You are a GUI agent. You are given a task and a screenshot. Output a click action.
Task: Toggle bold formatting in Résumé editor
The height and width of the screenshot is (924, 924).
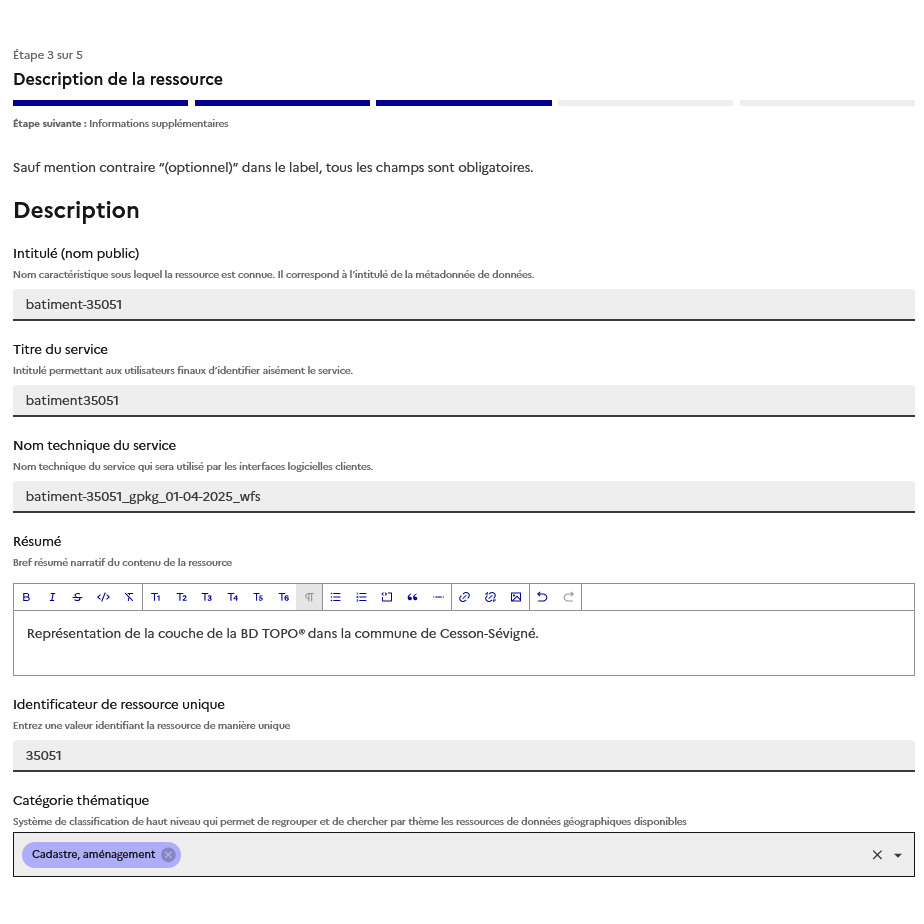[26, 597]
